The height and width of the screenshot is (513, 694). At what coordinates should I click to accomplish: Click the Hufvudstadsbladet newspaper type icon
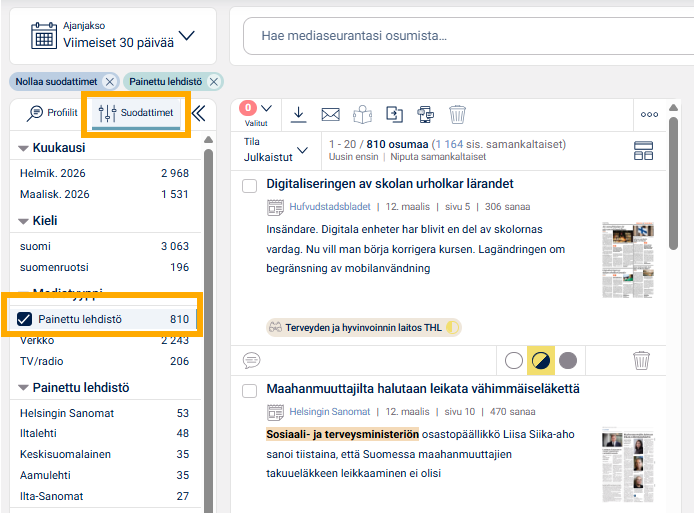pos(275,207)
